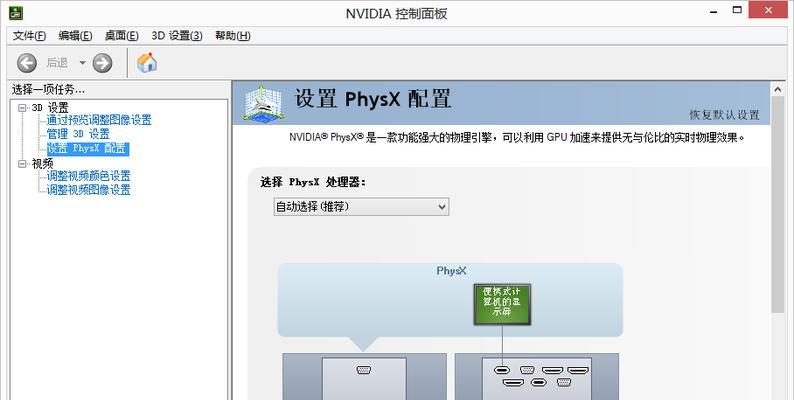Click the Back arrow button
This screenshot has height=400, width=794.
tap(27, 63)
